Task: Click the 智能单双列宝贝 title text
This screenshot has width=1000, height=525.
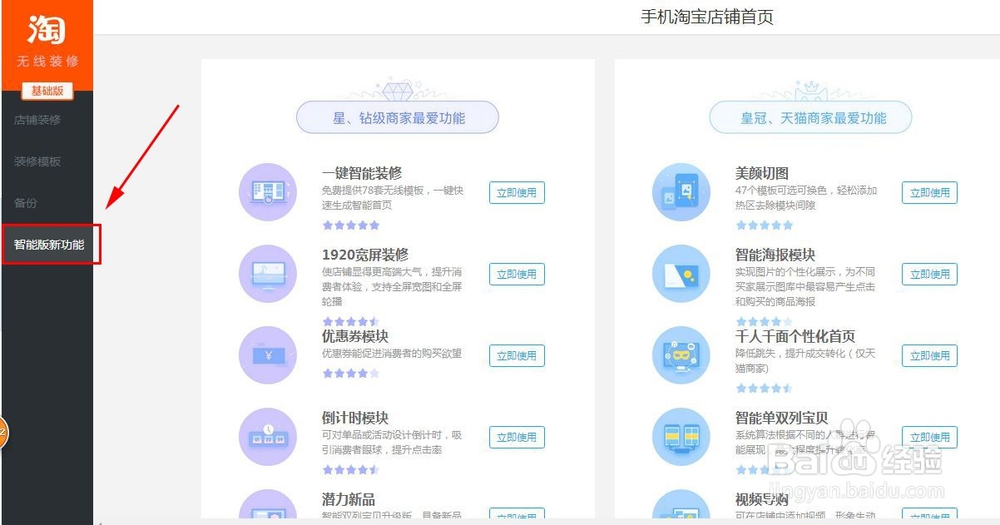Action: click(x=781, y=418)
